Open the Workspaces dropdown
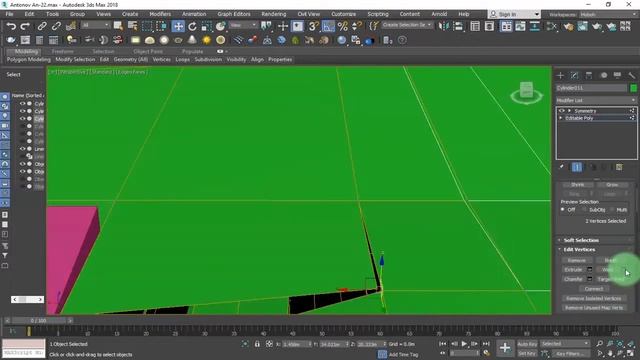640x360 pixels. (x=608, y=14)
